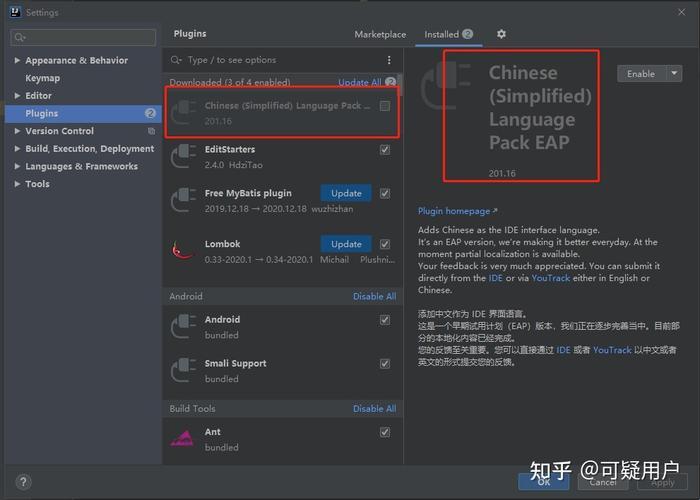Enable Chinese Language Pack checkbox
Screen dimensions: 700x500
[x=384, y=106]
